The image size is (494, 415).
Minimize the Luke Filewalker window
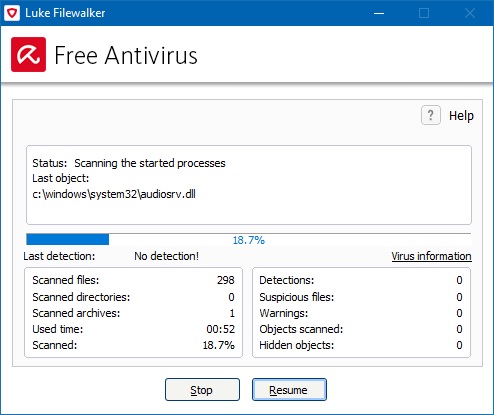[379, 13]
